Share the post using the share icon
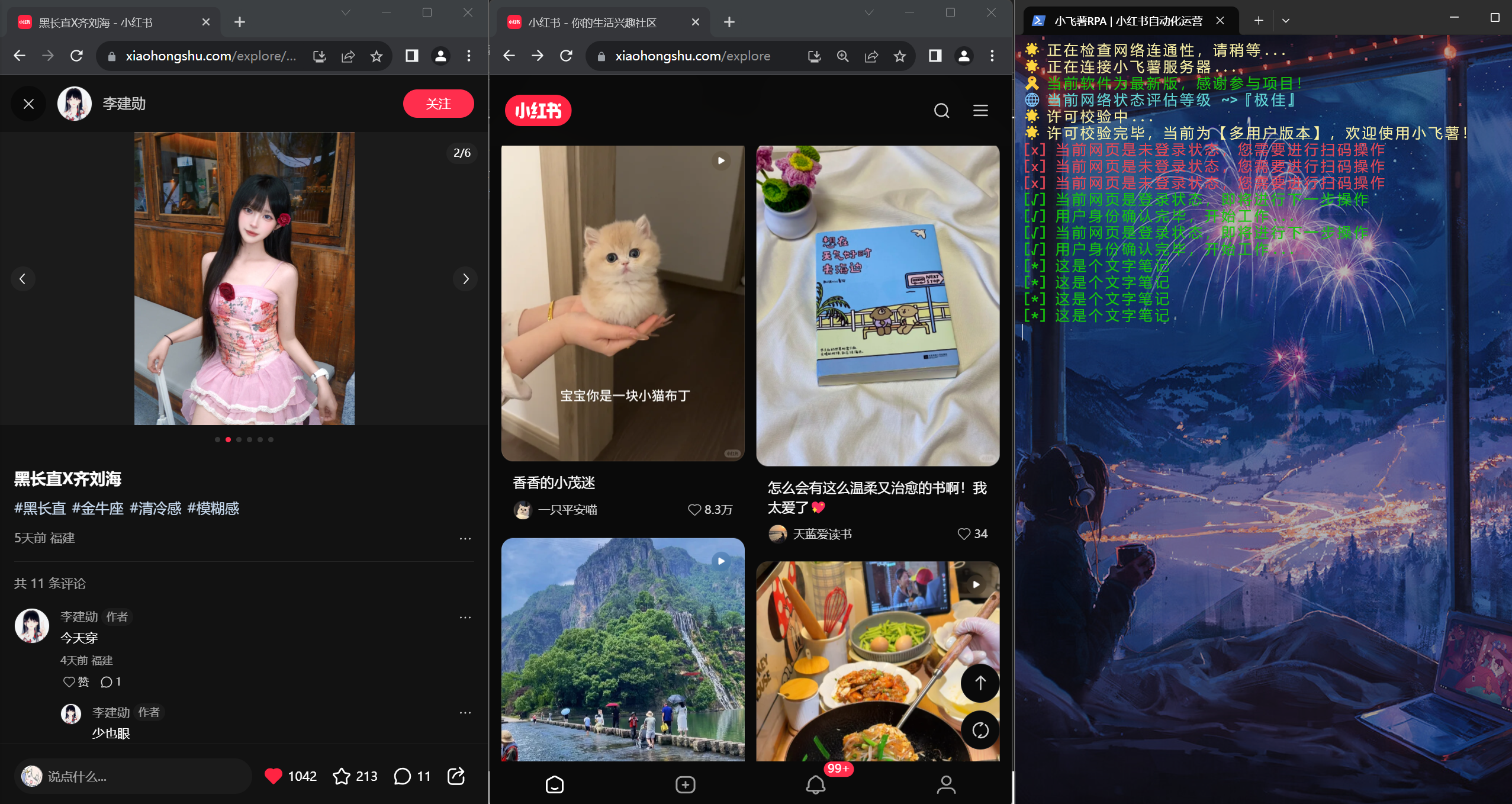The width and height of the screenshot is (1512, 804). 456,776
